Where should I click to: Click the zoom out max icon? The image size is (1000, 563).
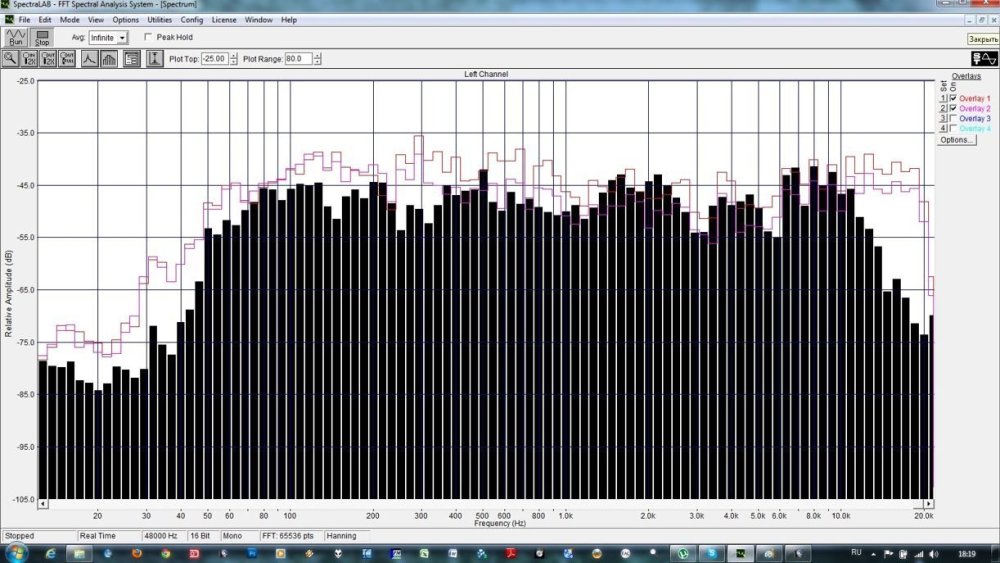[67, 59]
